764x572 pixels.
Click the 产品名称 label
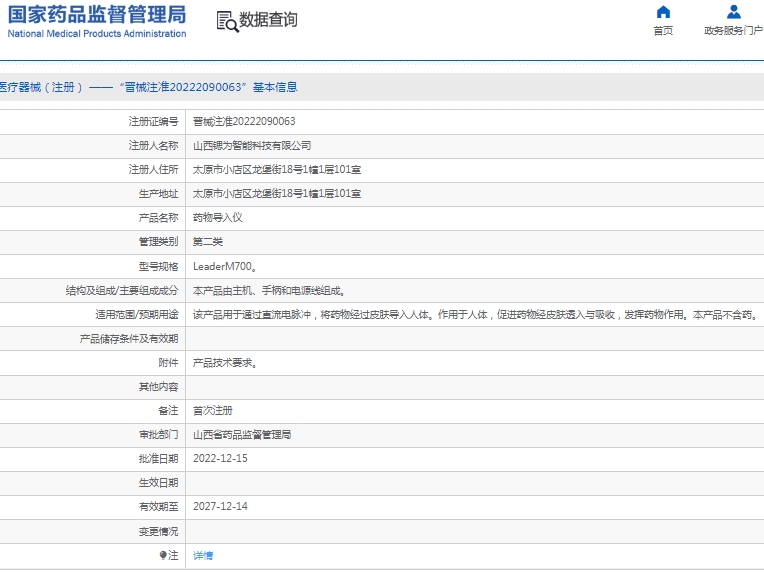(158, 218)
